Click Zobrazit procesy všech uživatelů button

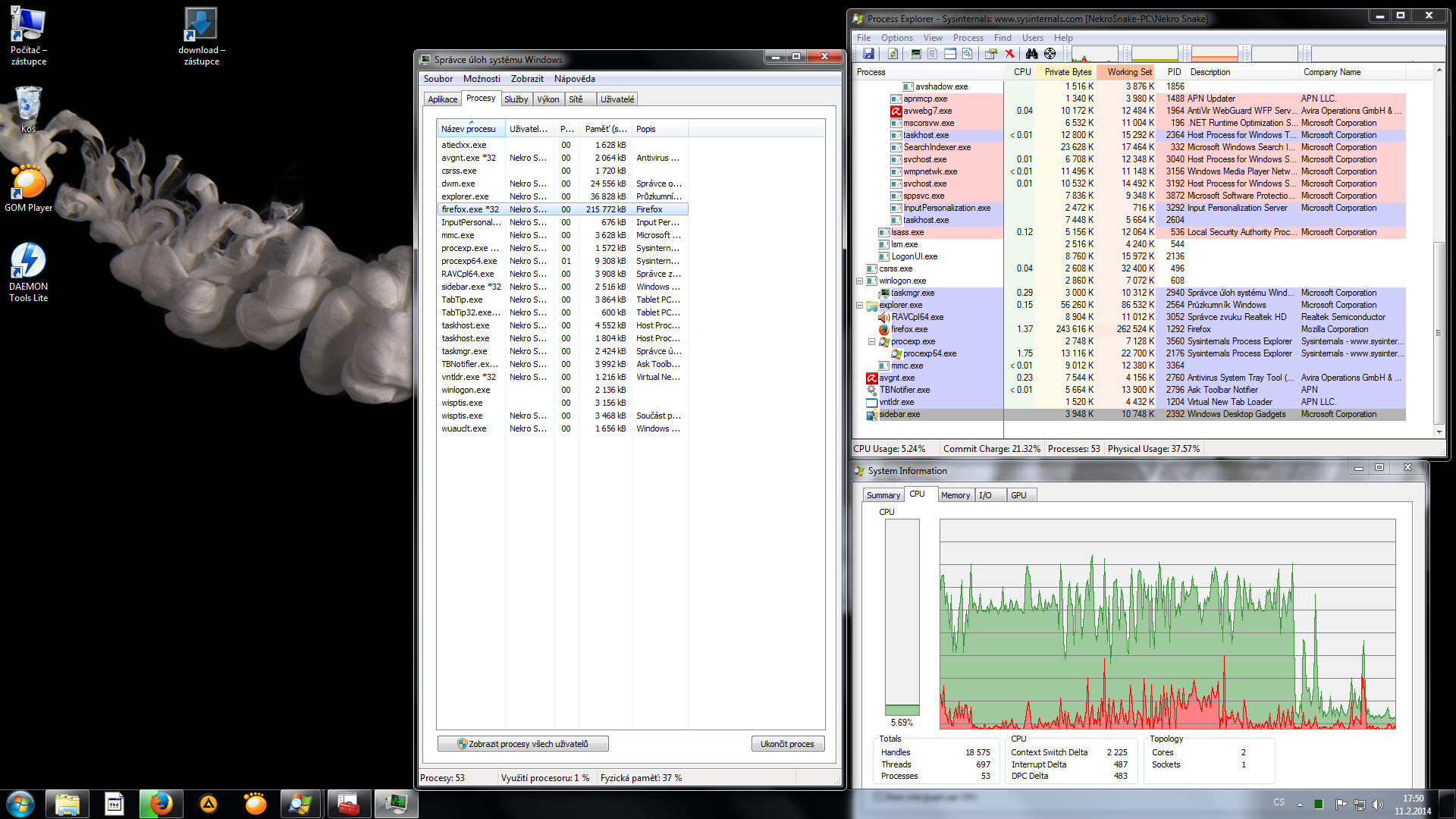point(522,744)
